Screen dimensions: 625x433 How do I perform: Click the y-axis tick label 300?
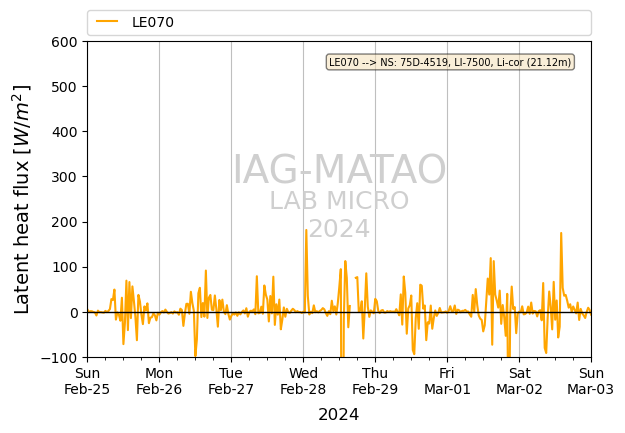click(x=64, y=177)
